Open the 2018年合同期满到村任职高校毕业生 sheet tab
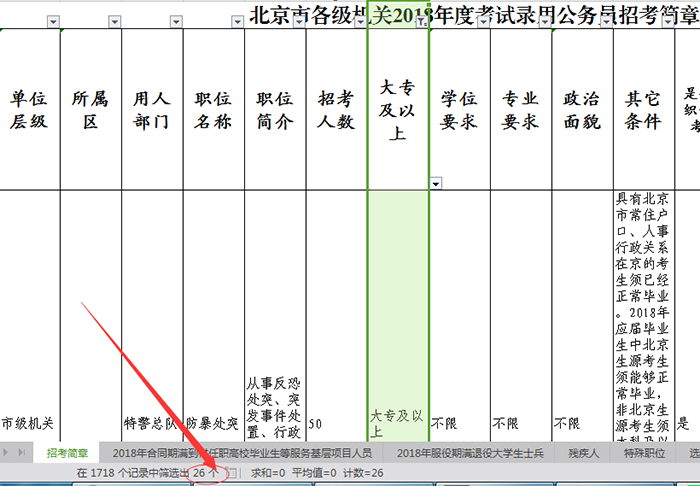This screenshot has height=486, width=700. (242, 453)
